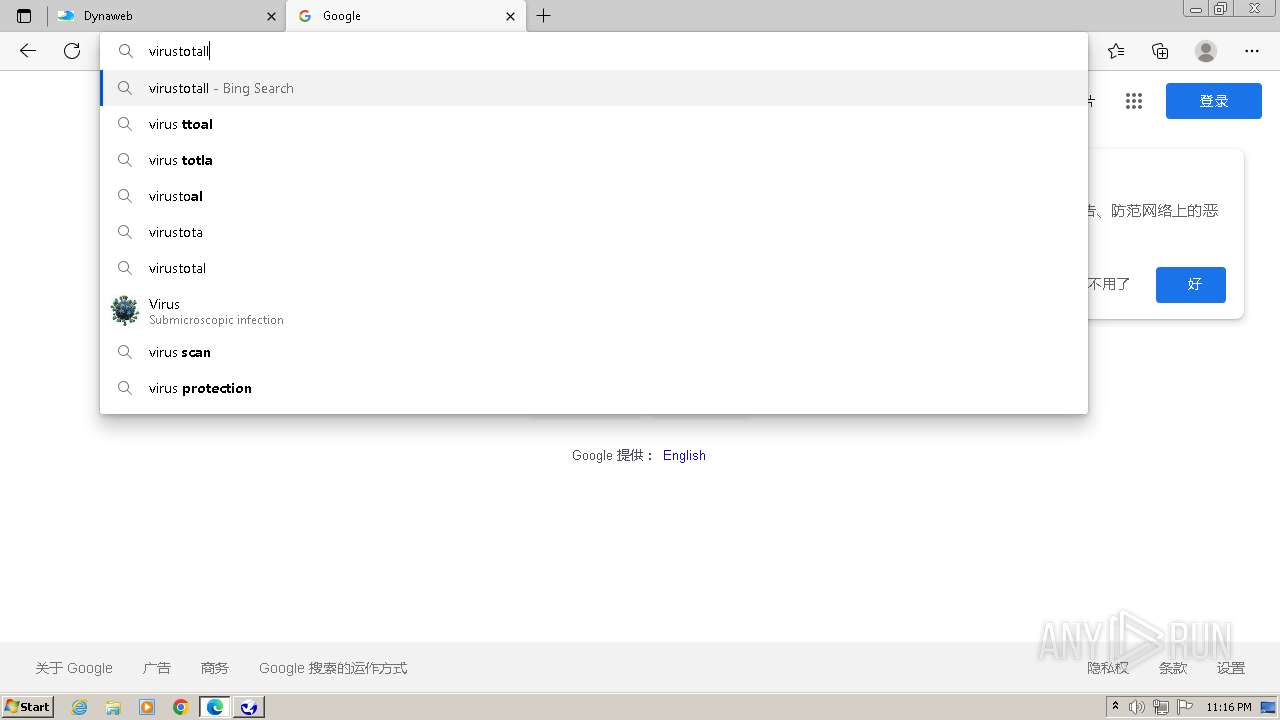The width and height of the screenshot is (1280, 720).
Task: Open the Collections icon
Action: (1160, 51)
